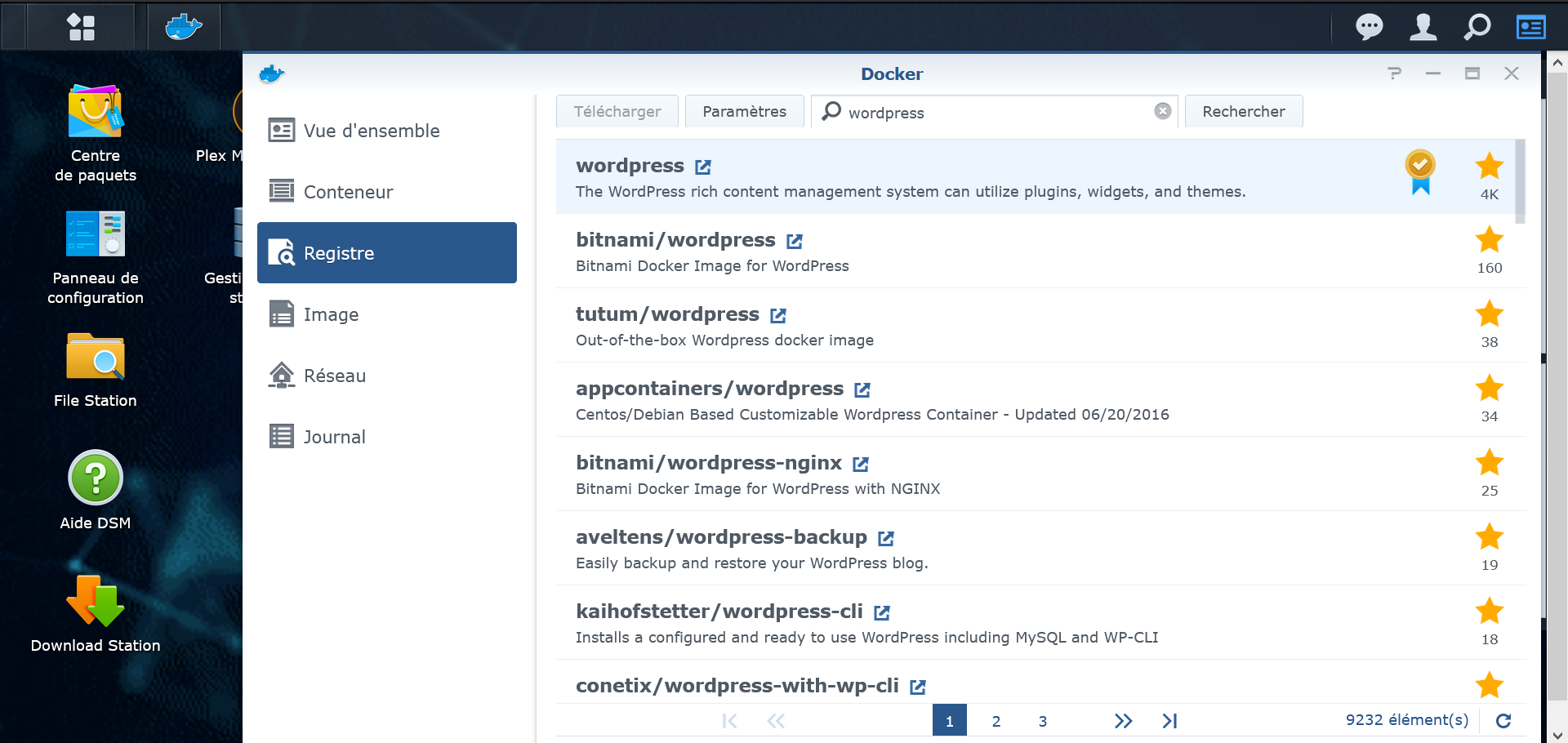Open wordpress image external link icon
Image resolution: width=1568 pixels, height=743 pixels.
(703, 167)
